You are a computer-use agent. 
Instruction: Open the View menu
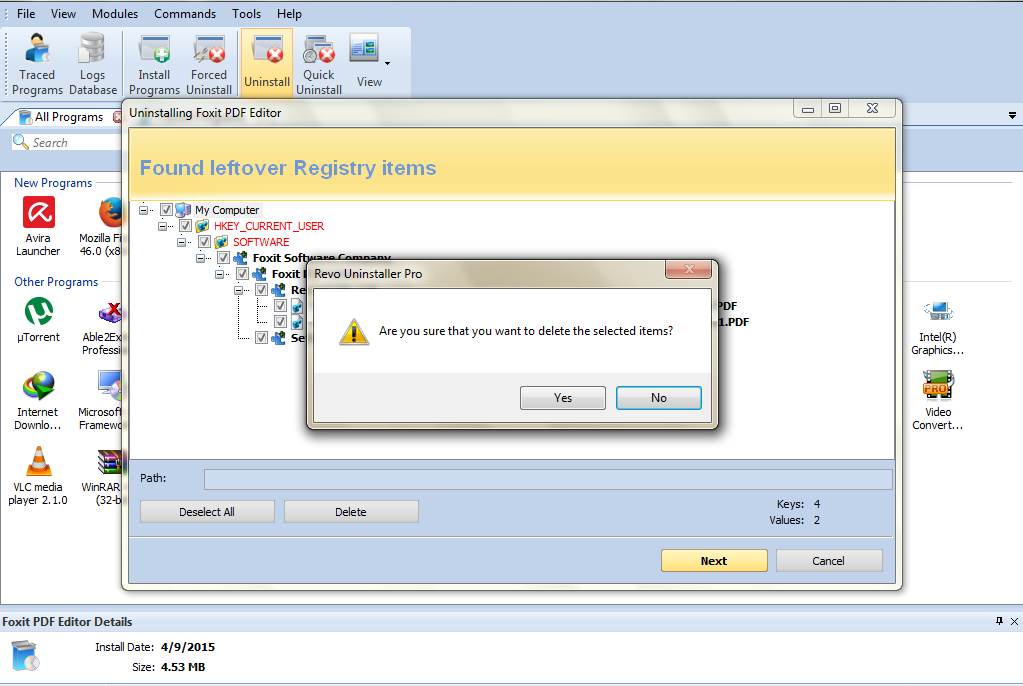tap(63, 14)
